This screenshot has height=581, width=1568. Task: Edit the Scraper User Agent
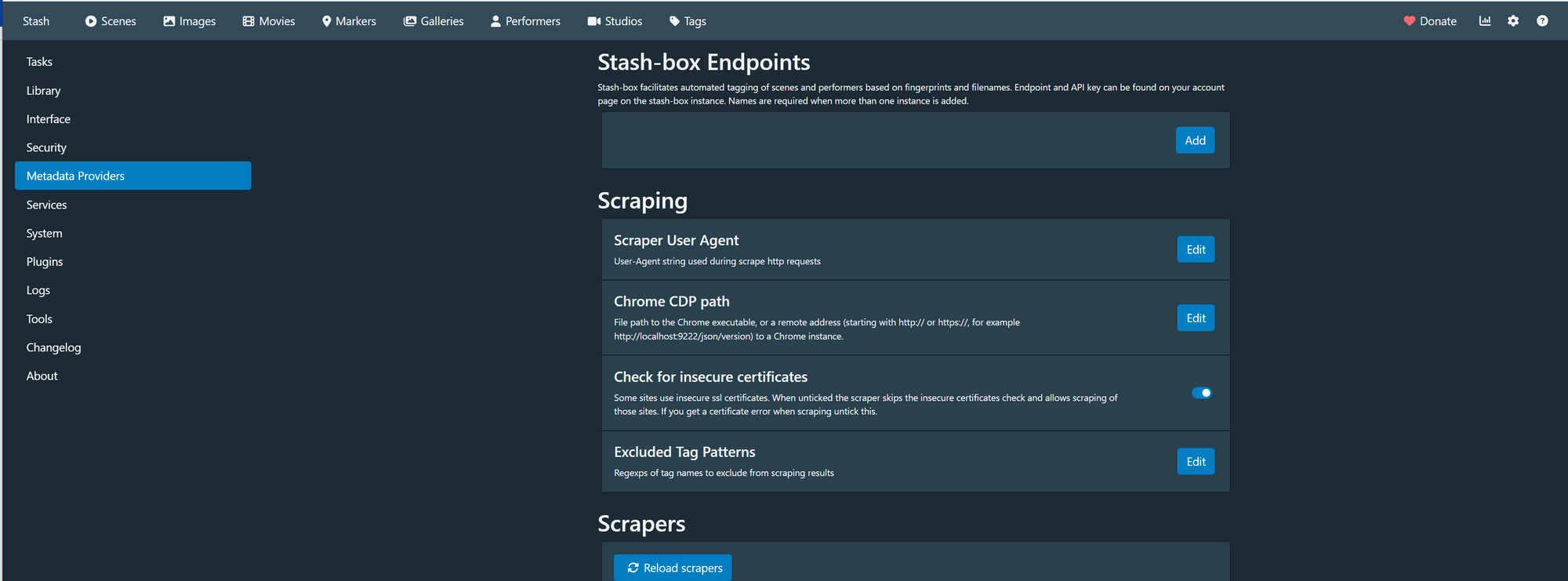pyautogui.click(x=1196, y=249)
